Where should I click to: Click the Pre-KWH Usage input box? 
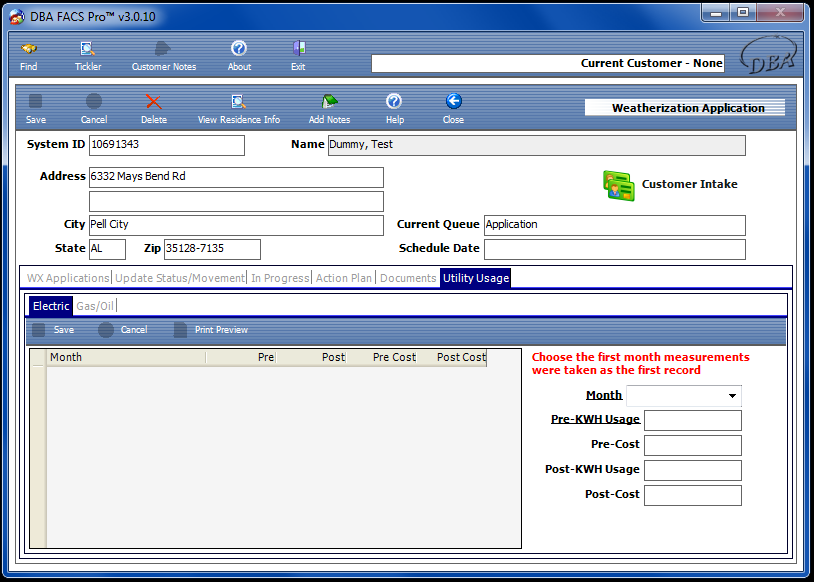click(x=693, y=421)
